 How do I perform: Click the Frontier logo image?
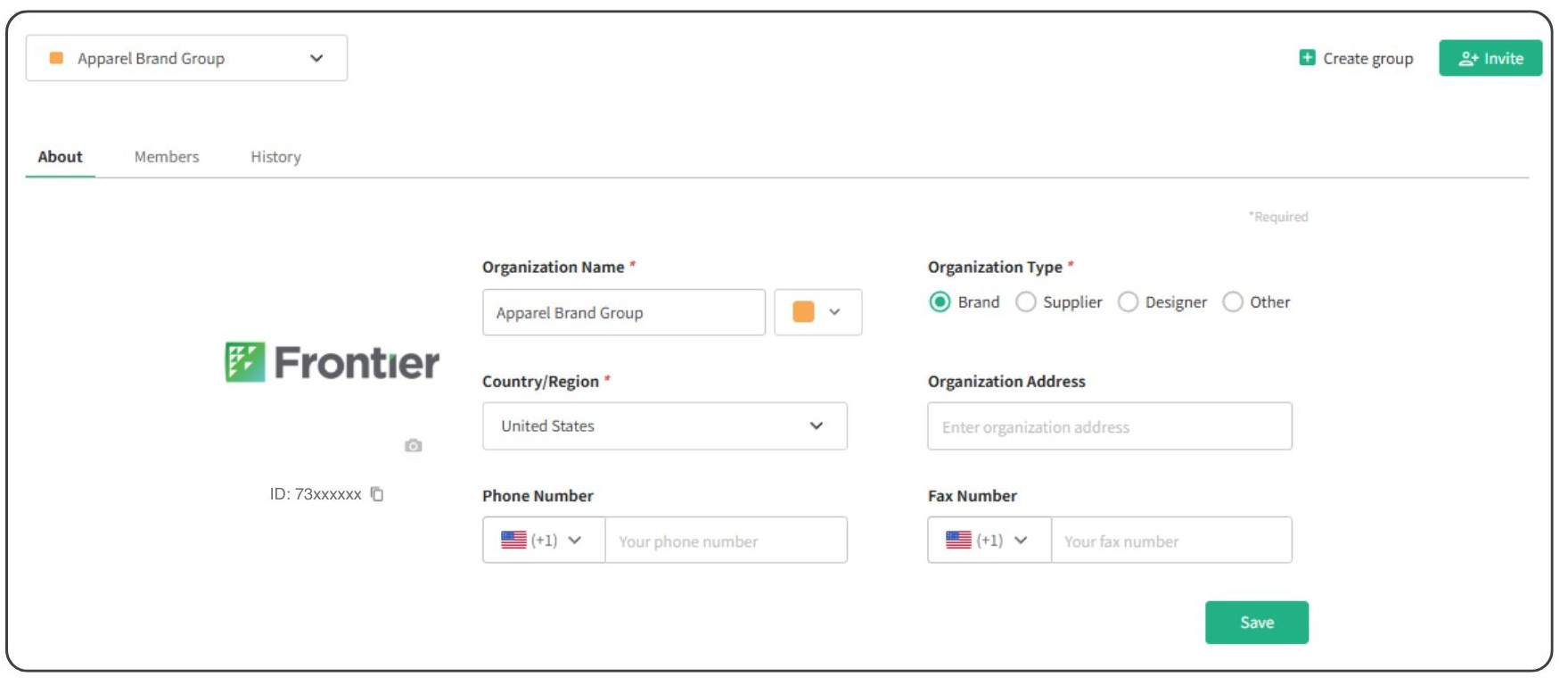[332, 362]
